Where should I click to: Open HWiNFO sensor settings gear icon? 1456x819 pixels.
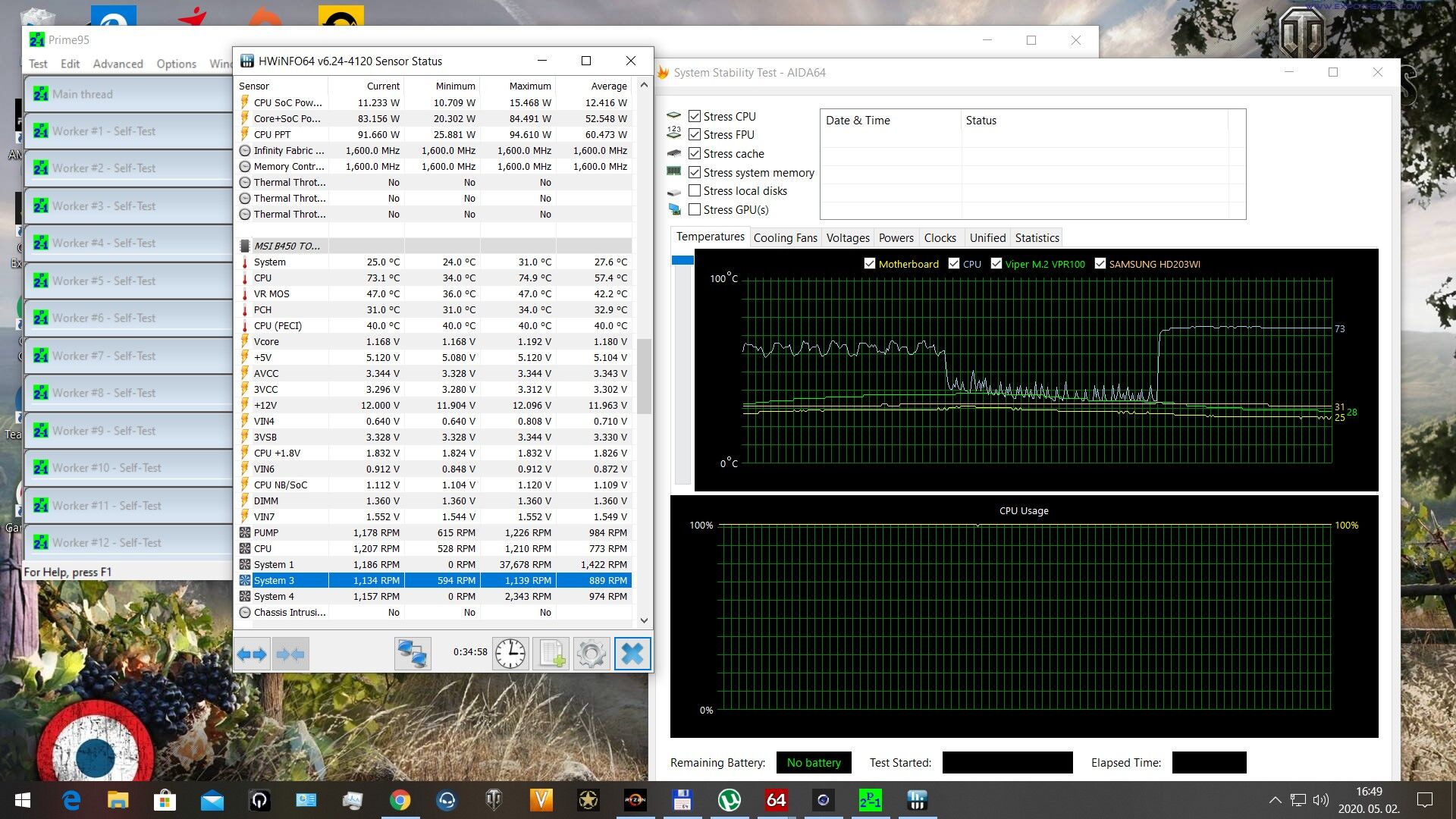[x=591, y=654]
